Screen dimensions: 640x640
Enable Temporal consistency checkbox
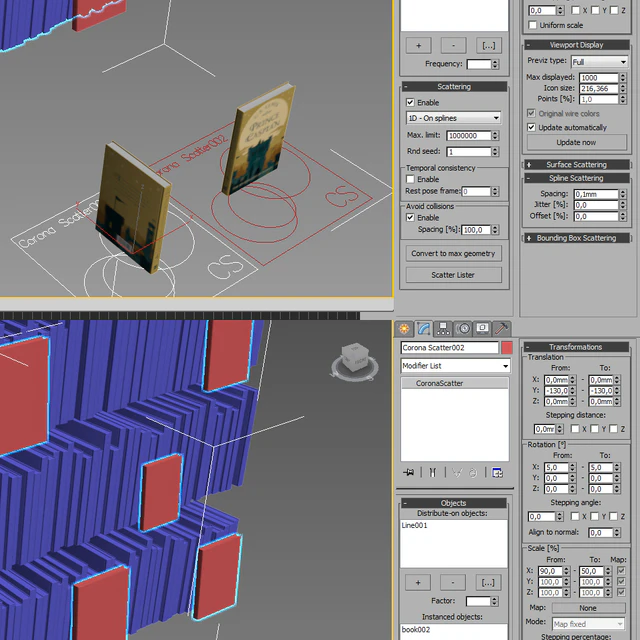click(x=410, y=179)
